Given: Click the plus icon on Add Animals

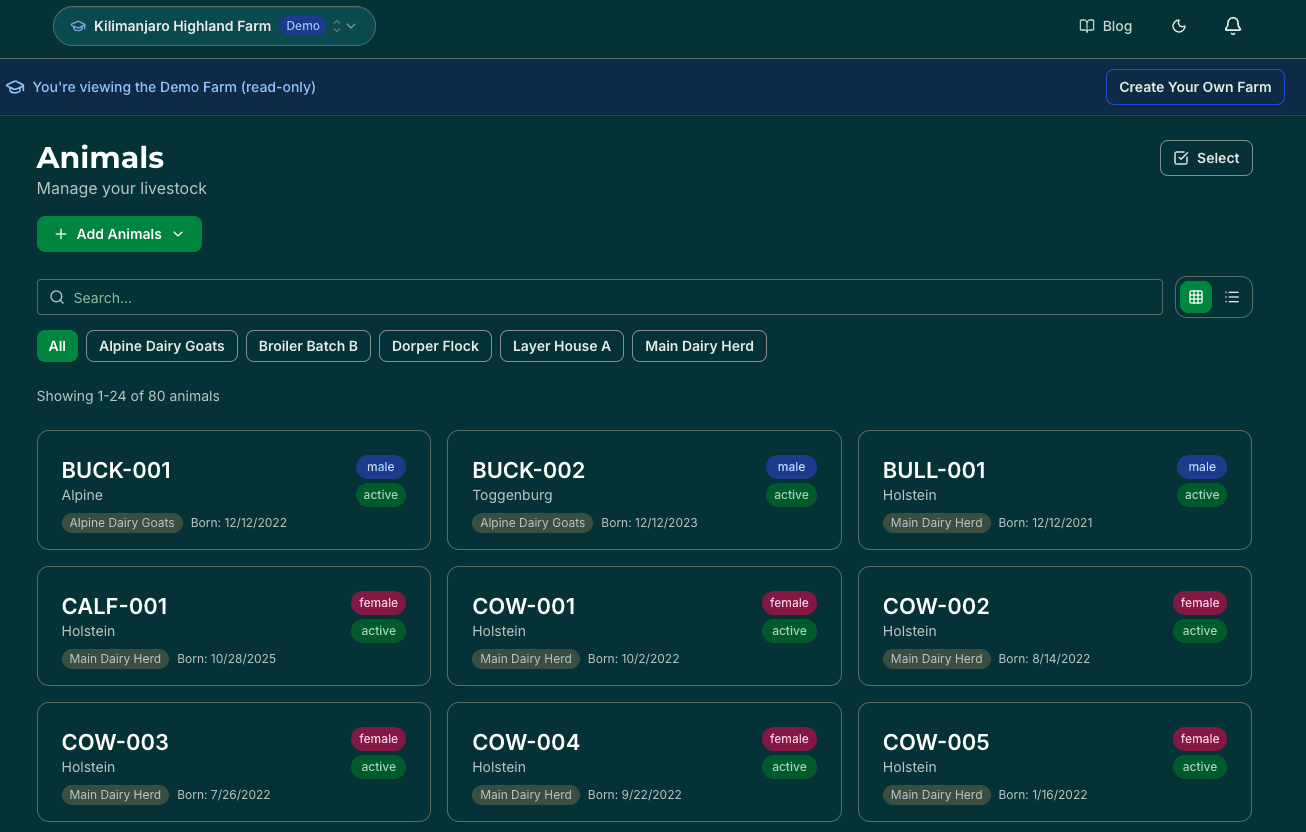Looking at the screenshot, I should (x=61, y=234).
